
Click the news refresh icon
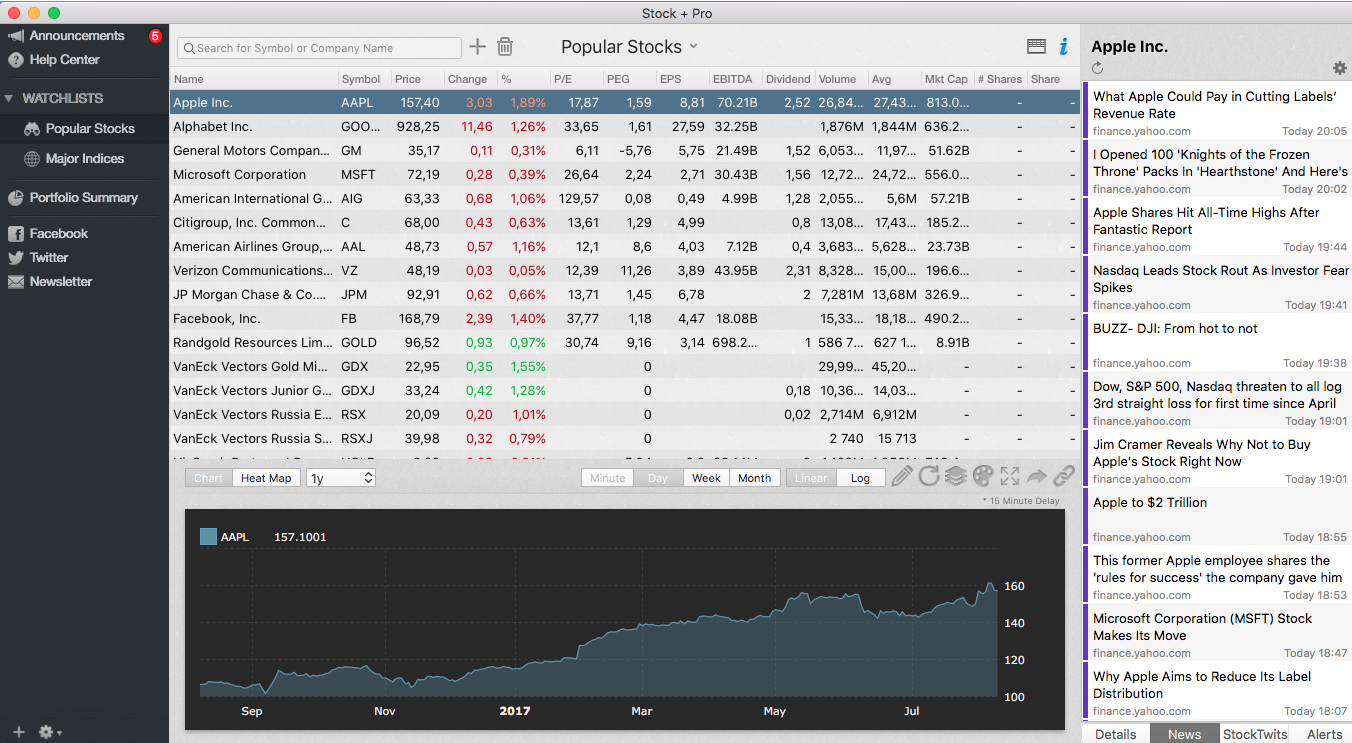1097,68
